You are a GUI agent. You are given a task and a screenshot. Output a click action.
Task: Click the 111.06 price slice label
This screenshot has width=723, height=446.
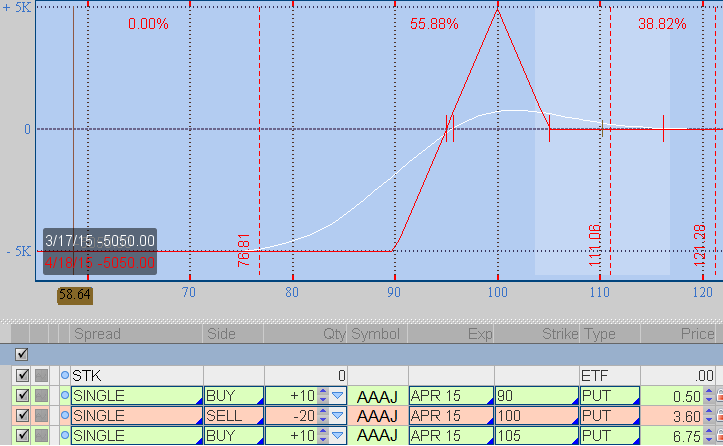(595, 245)
